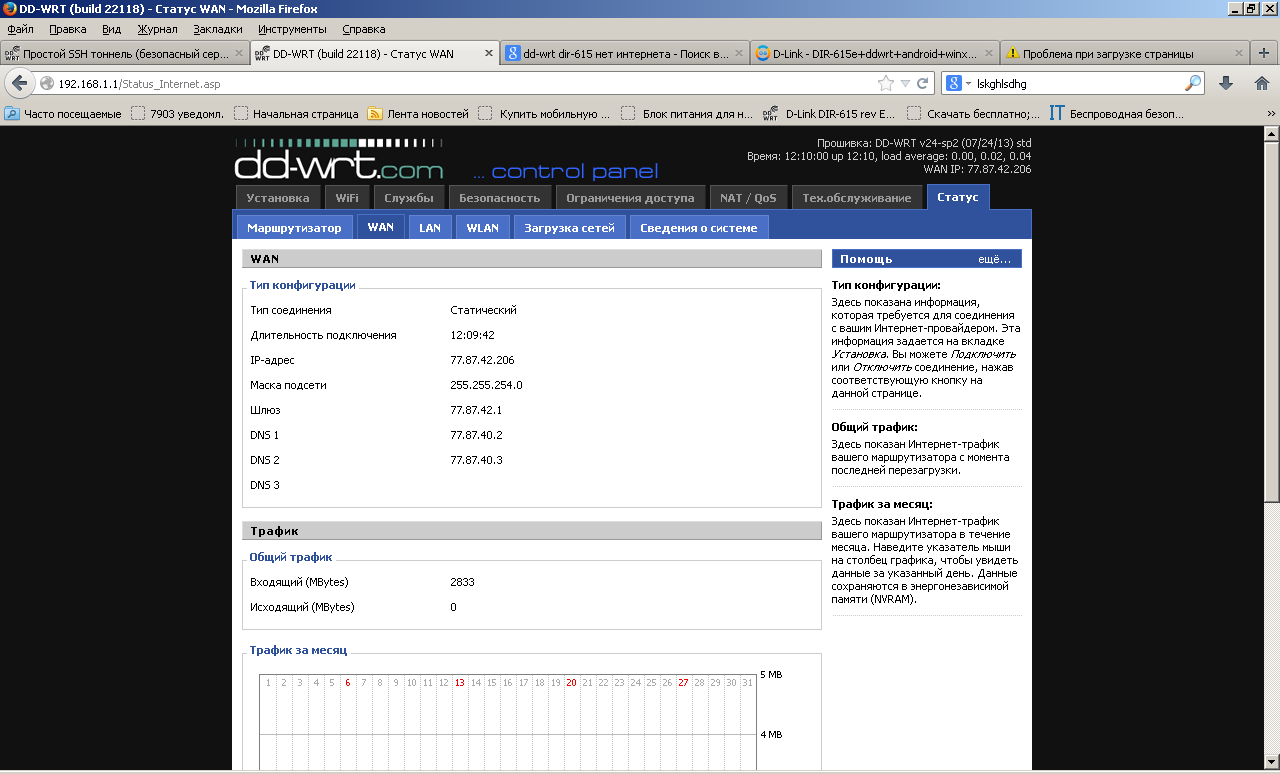This screenshot has height=774, width=1280.
Task: Click the browser Back arrow button
Action: point(19,83)
